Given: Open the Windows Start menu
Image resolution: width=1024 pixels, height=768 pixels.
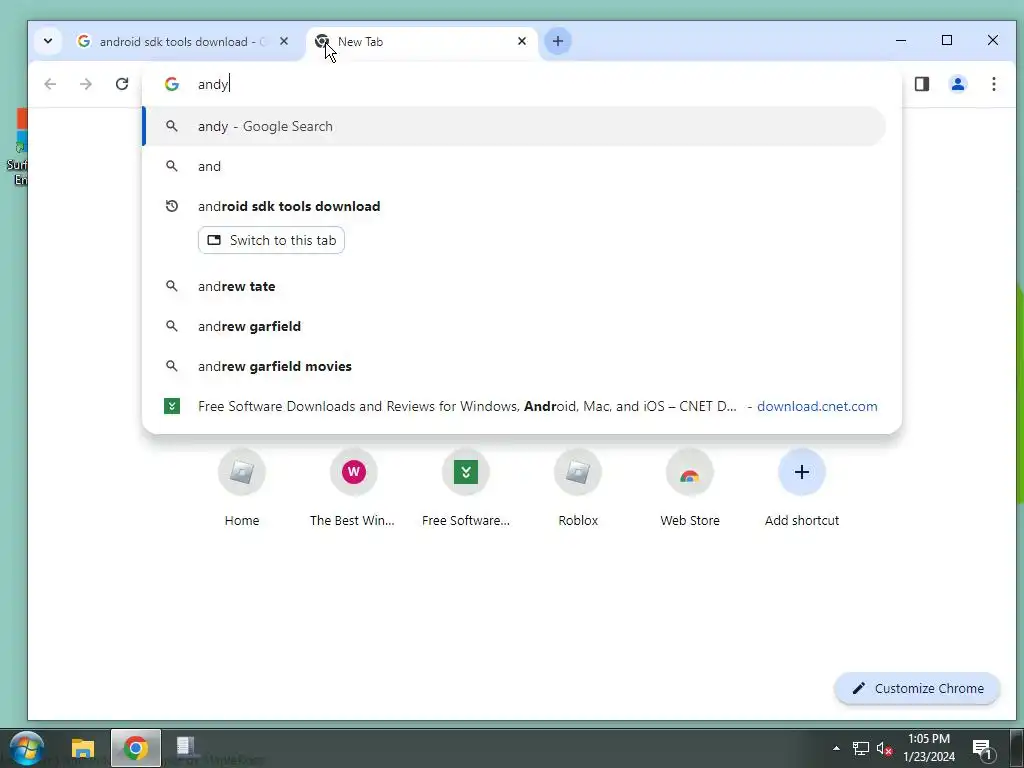Looking at the screenshot, I should click(x=26, y=748).
